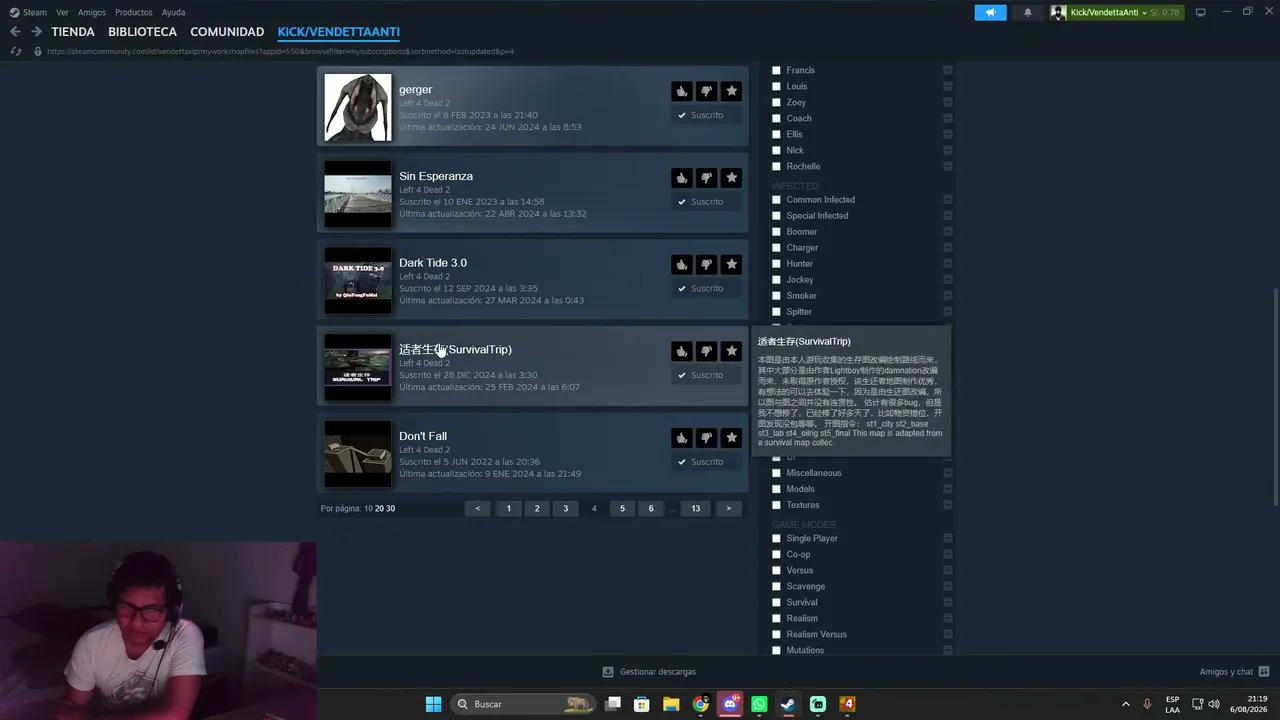Switch to the BIBLIOTECA tab
The width and height of the screenshot is (1280, 720).
click(143, 32)
